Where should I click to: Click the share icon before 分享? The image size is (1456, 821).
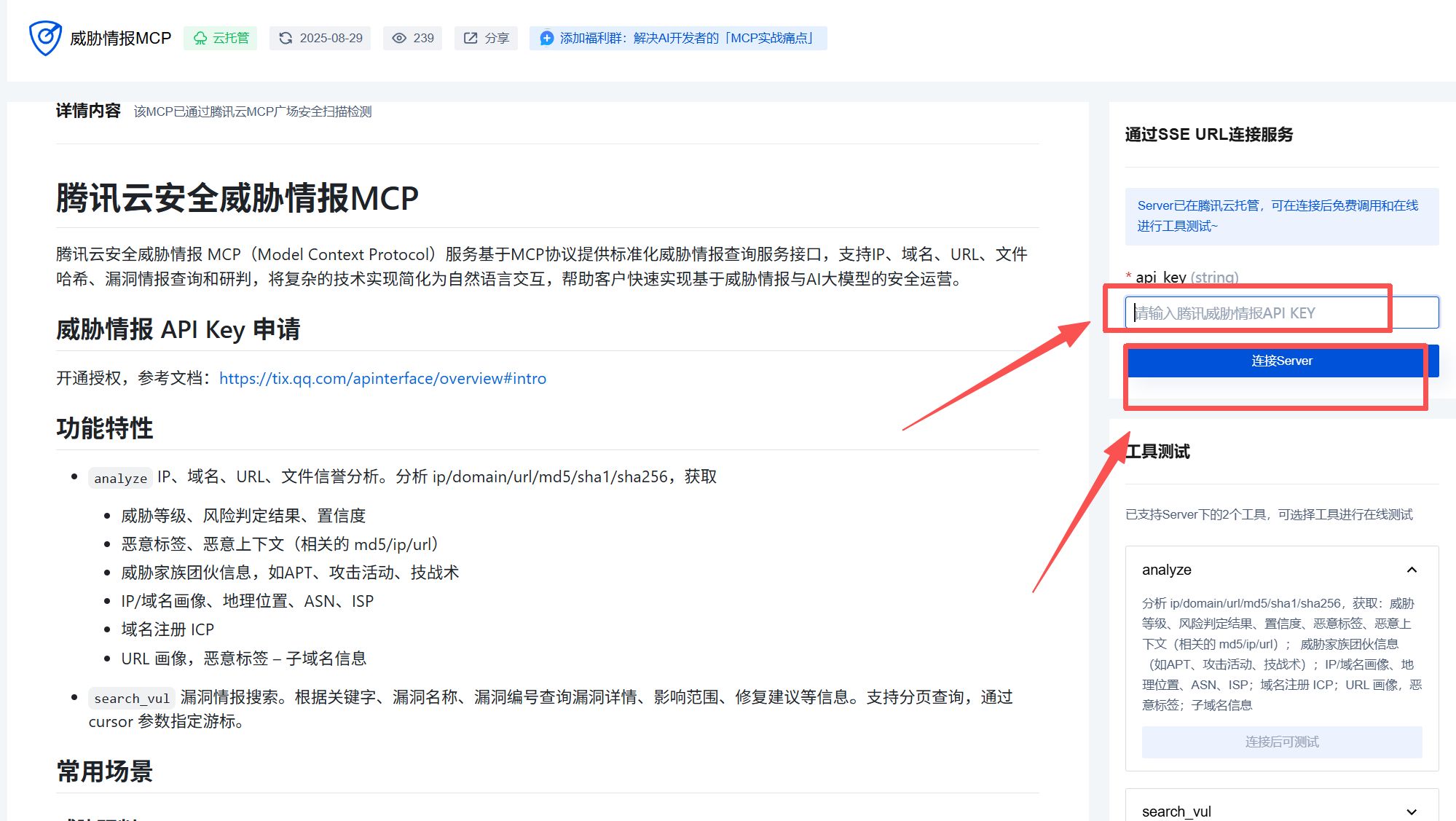tap(471, 38)
